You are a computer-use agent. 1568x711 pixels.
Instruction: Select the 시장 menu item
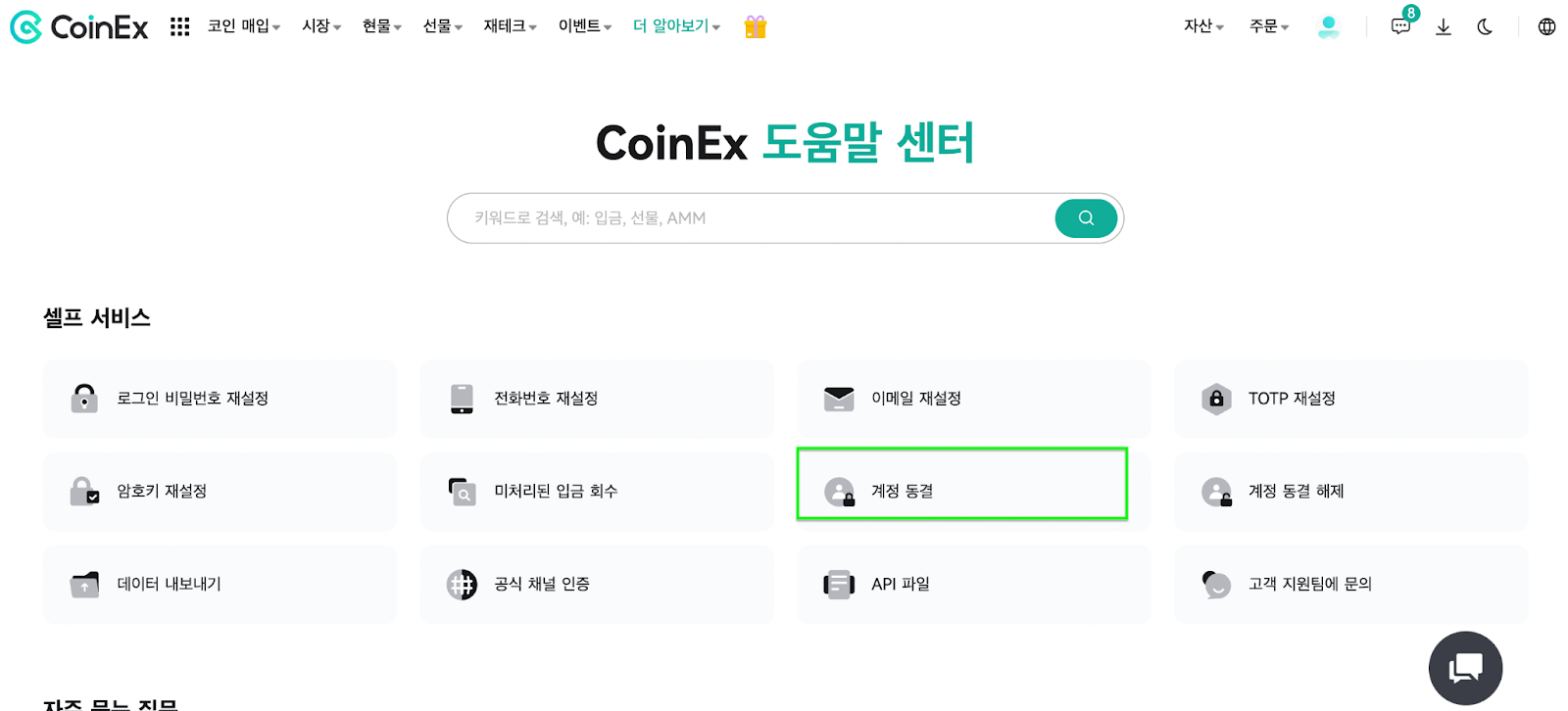[x=317, y=26]
